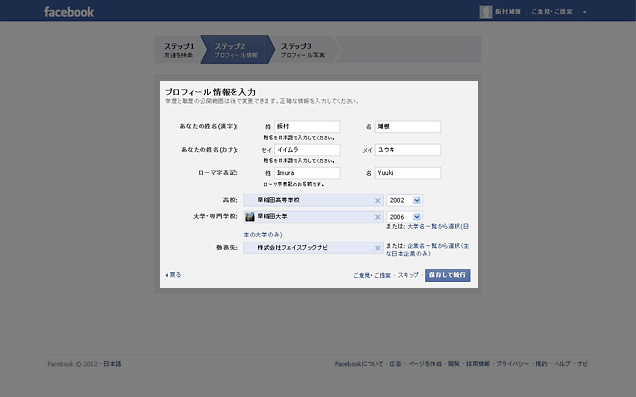The height and width of the screenshot is (397, 636).
Task: Click the プロフィール情報を入力 heading
Action: (x=211, y=92)
